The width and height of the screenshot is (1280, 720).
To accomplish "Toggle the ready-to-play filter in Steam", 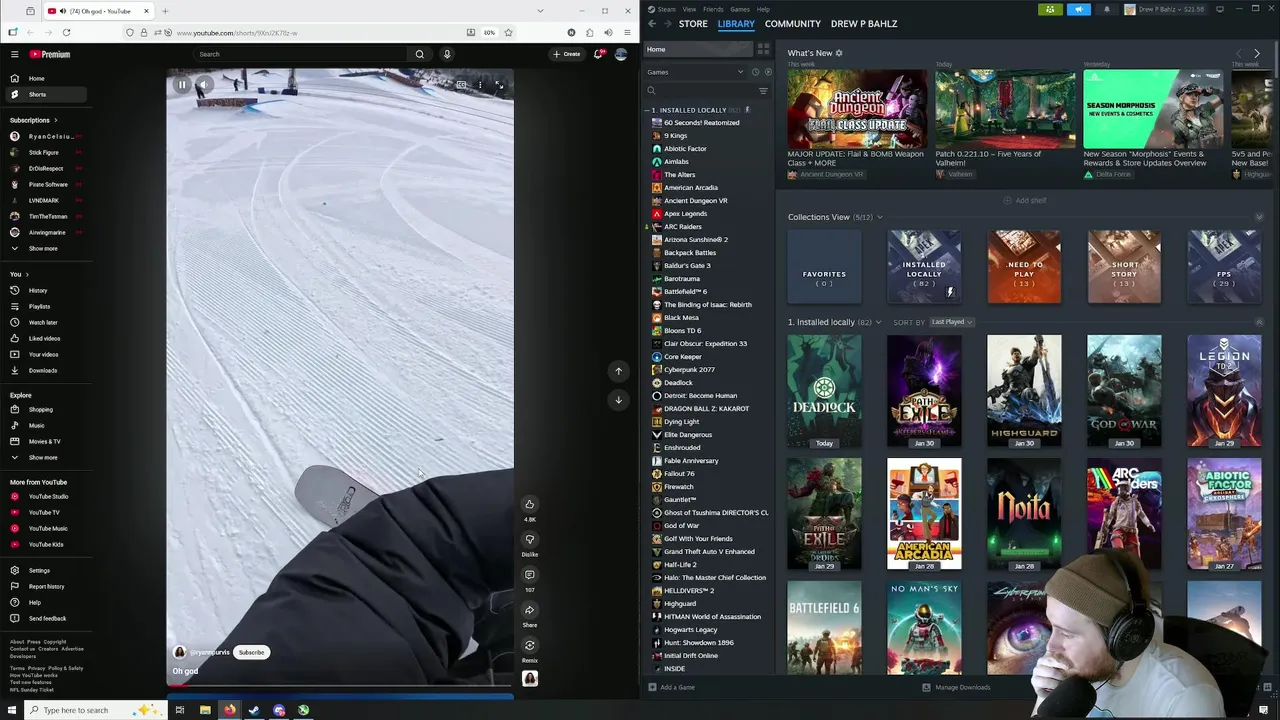I will pos(767,72).
